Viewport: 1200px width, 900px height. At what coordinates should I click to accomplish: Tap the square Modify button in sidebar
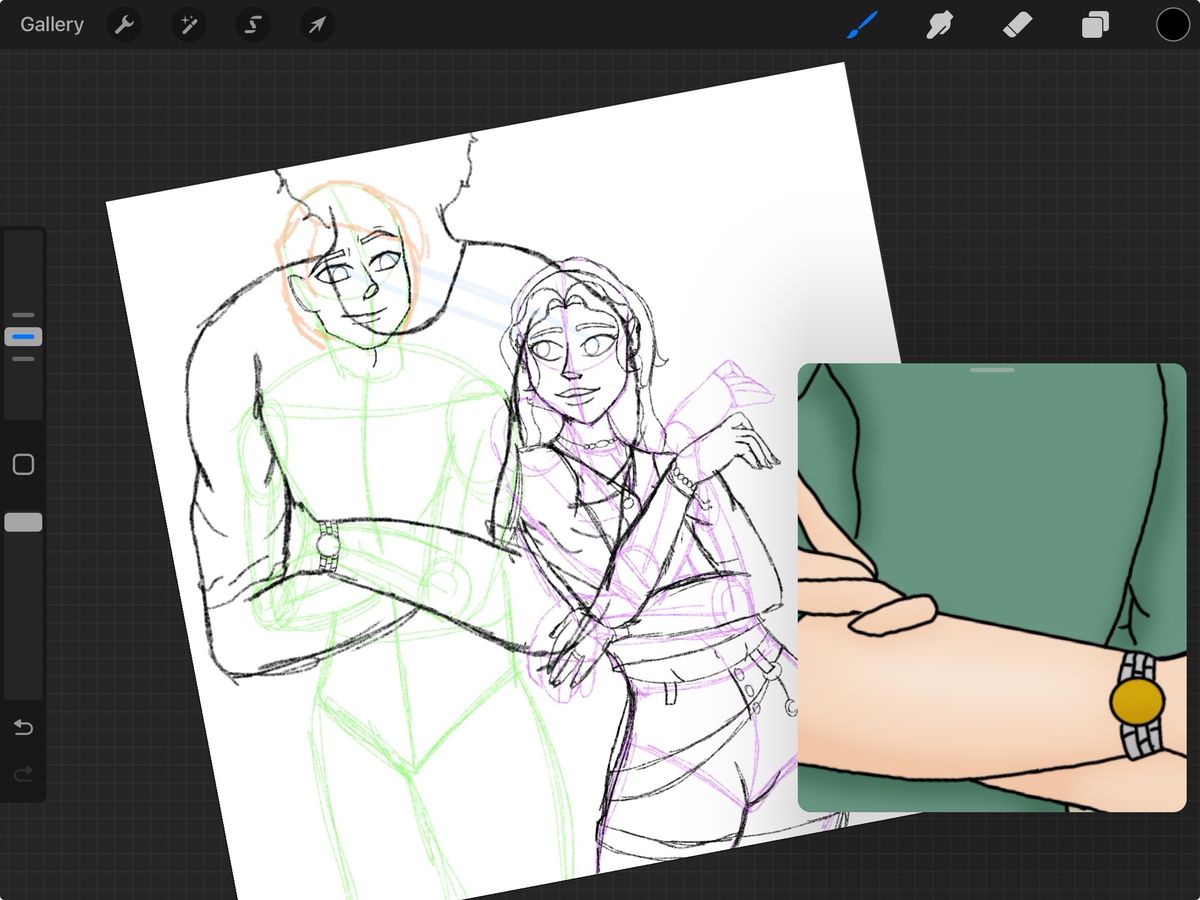[23, 464]
